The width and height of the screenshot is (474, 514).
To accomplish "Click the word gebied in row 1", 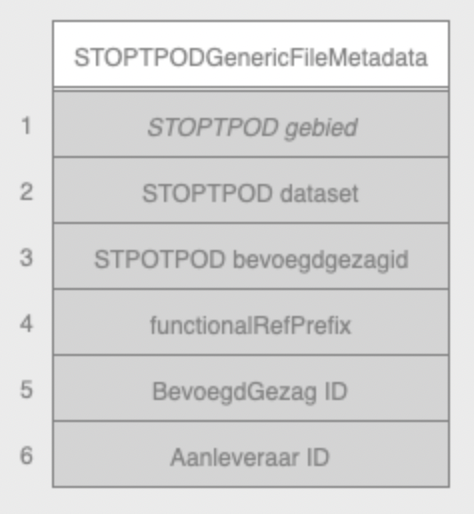I will [x=321, y=128].
